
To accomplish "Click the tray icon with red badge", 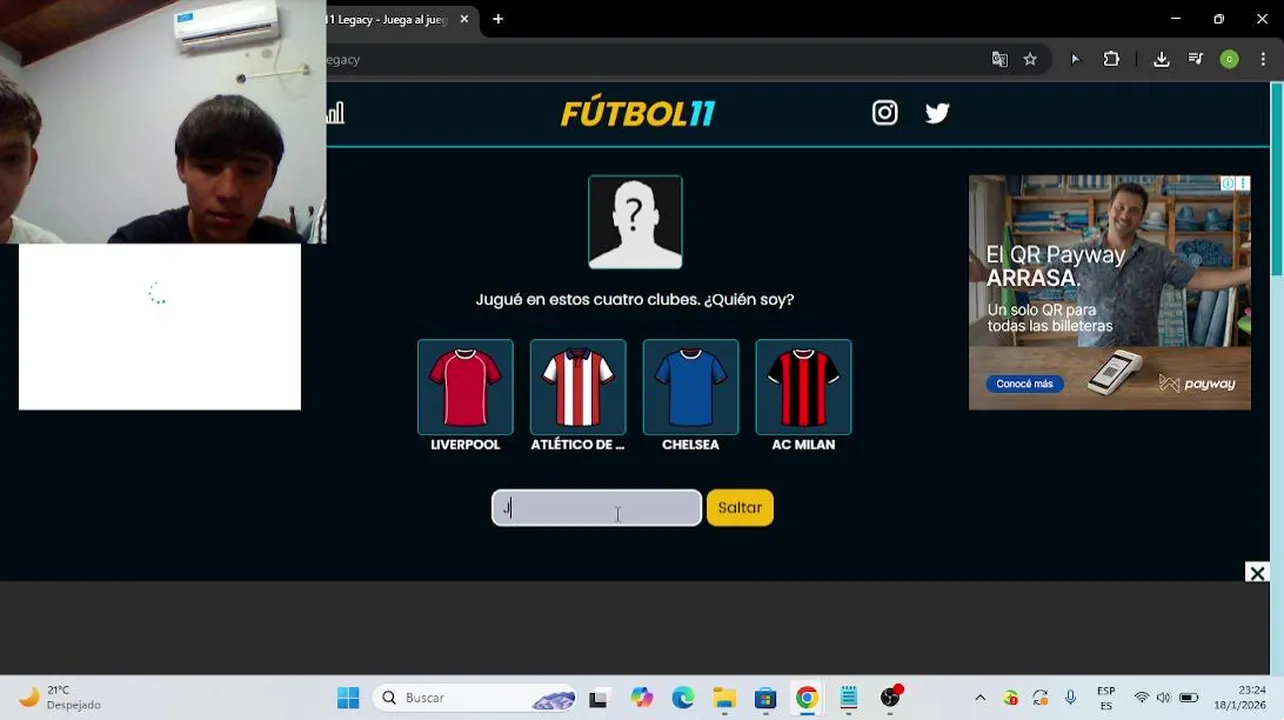I will click(x=1010, y=698).
